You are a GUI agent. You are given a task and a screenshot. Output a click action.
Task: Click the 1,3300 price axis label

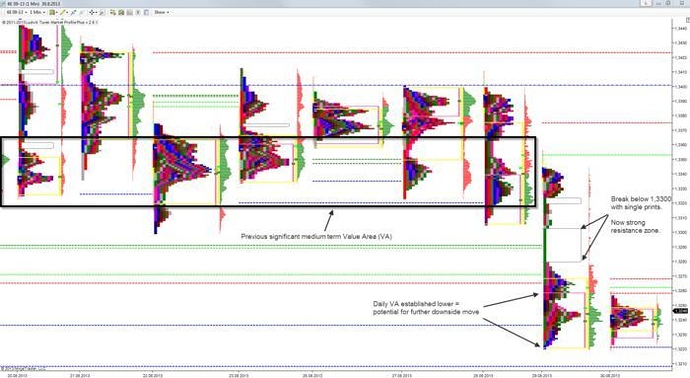tap(680, 232)
